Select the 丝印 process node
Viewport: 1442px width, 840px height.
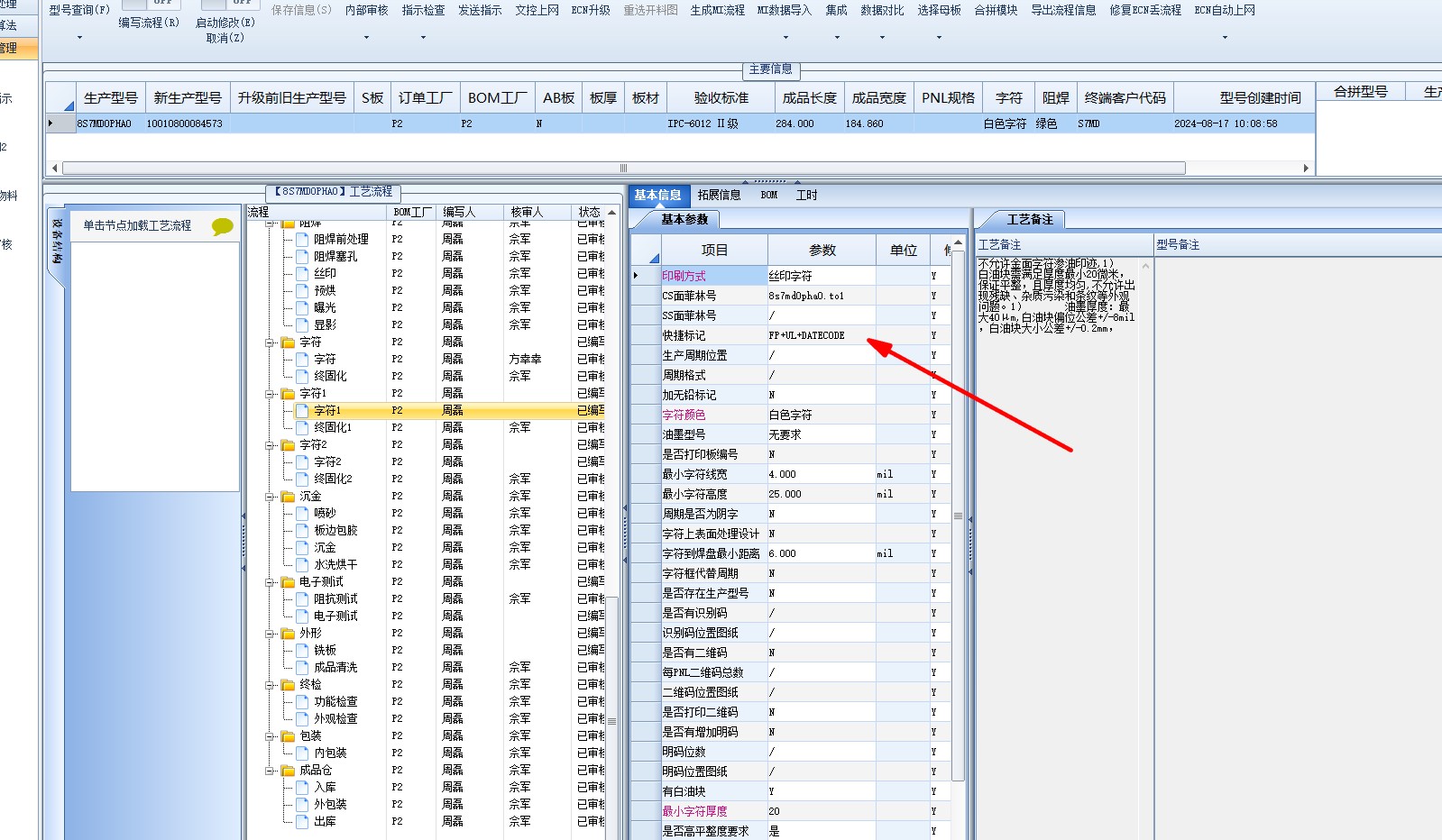(x=325, y=273)
